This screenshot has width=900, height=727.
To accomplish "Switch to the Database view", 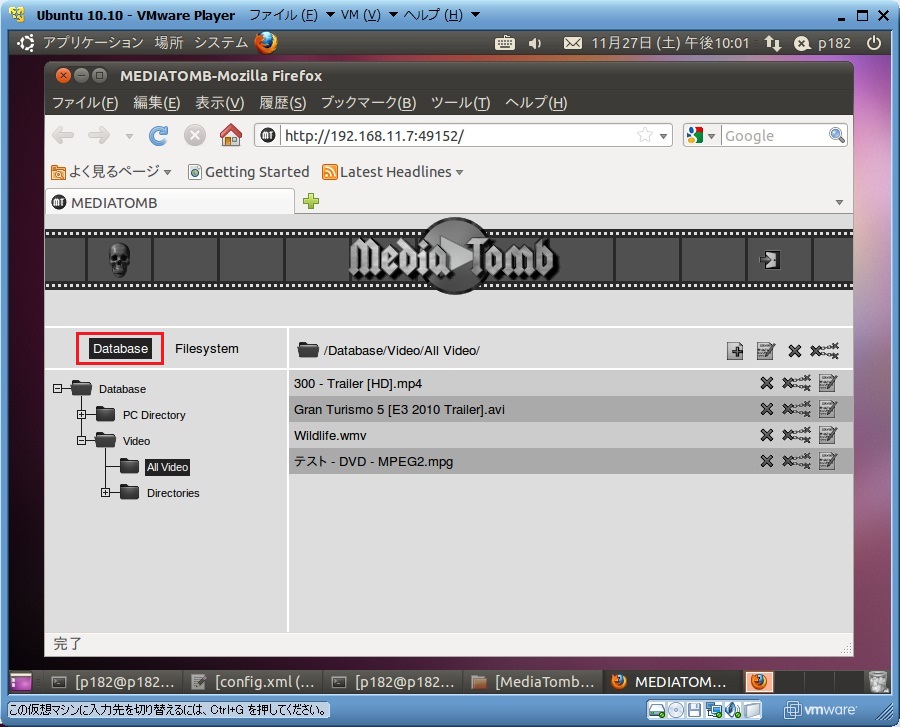I will 121,348.
